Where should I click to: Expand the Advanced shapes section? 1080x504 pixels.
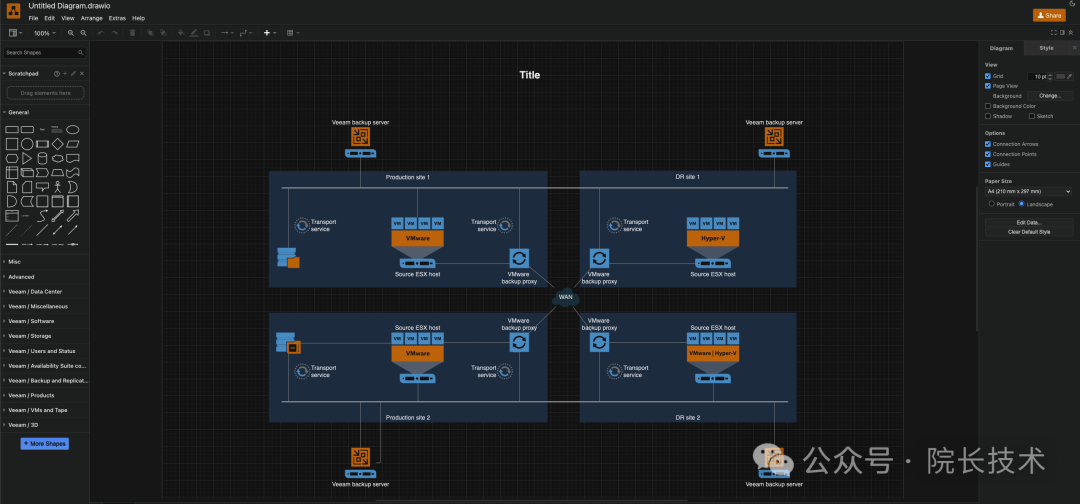(45, 277)
